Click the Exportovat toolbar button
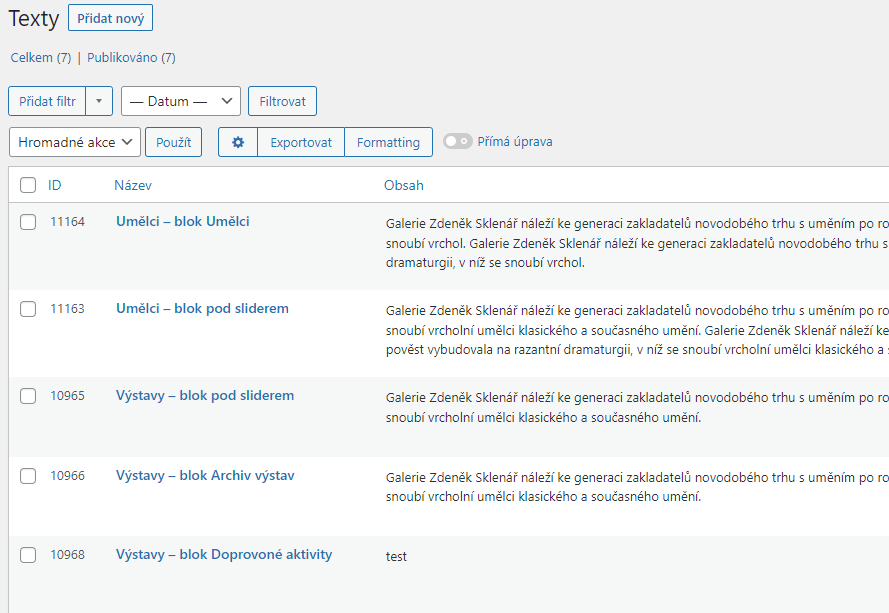This screenshot has width=889, height=613. point(301,142)
